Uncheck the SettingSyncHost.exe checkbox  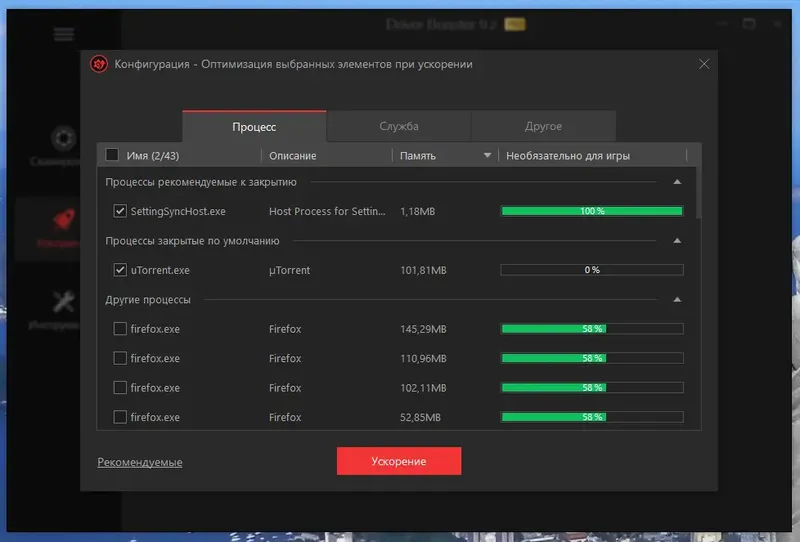pyautogui.click(x=120, y=211)
